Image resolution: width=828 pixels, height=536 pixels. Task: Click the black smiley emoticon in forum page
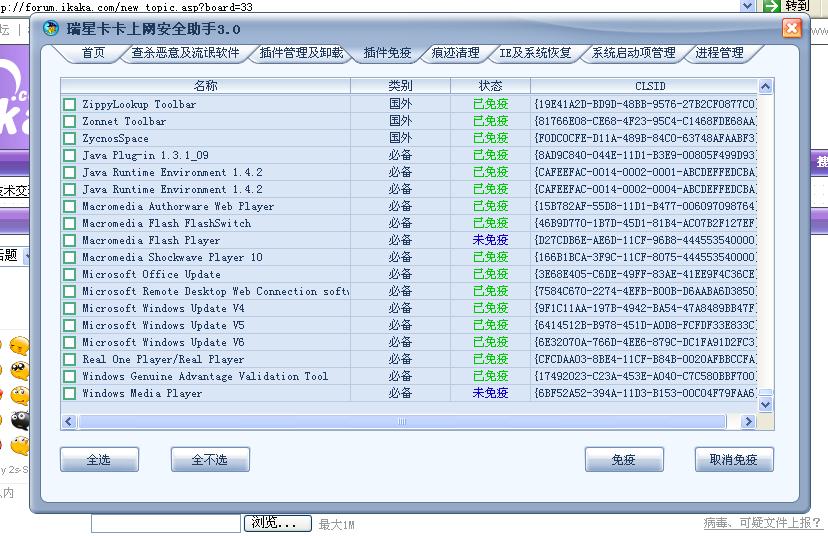[20, 421]
